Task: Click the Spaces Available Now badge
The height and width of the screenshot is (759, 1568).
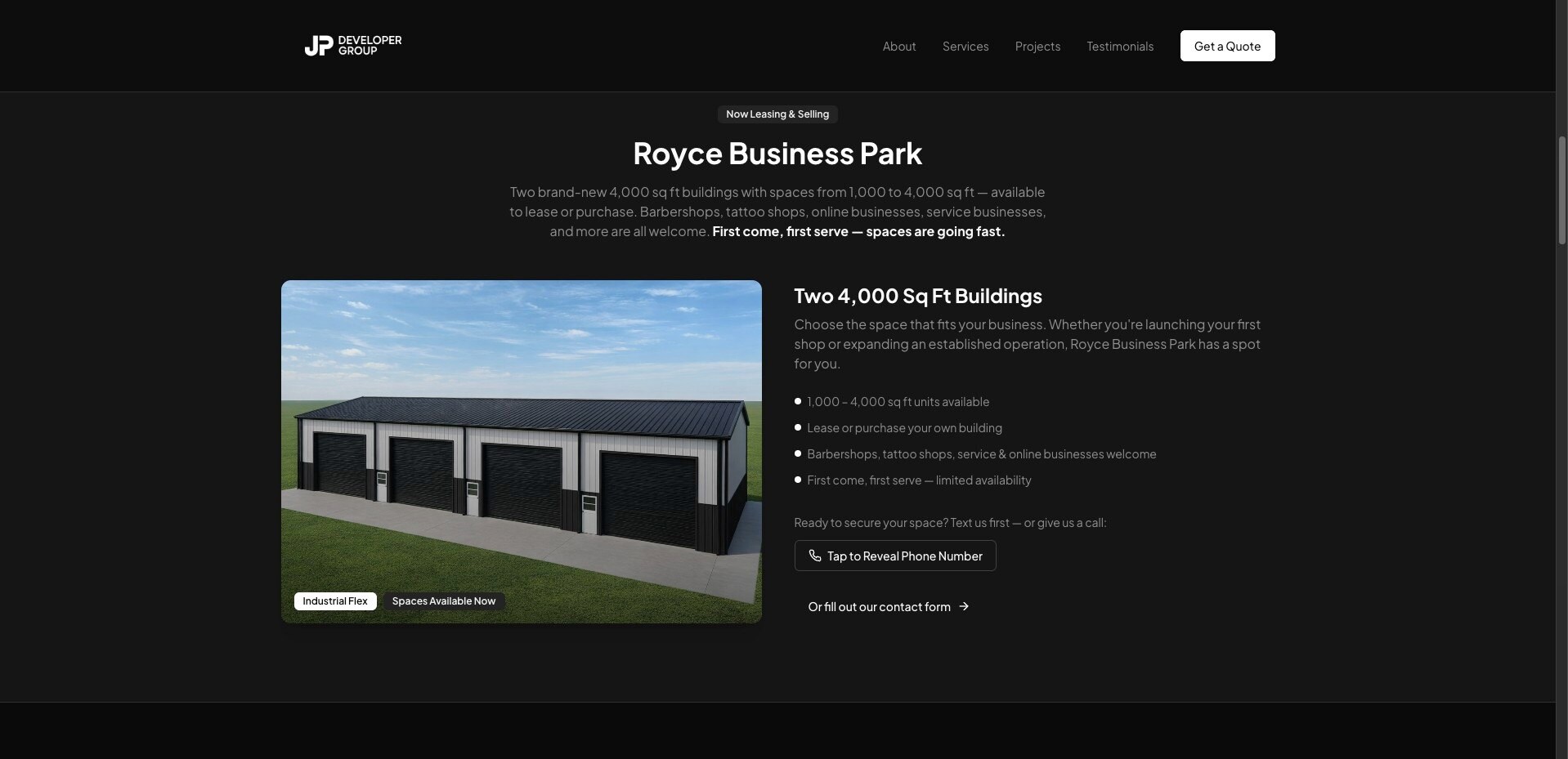Action: [x=444, y=601]
